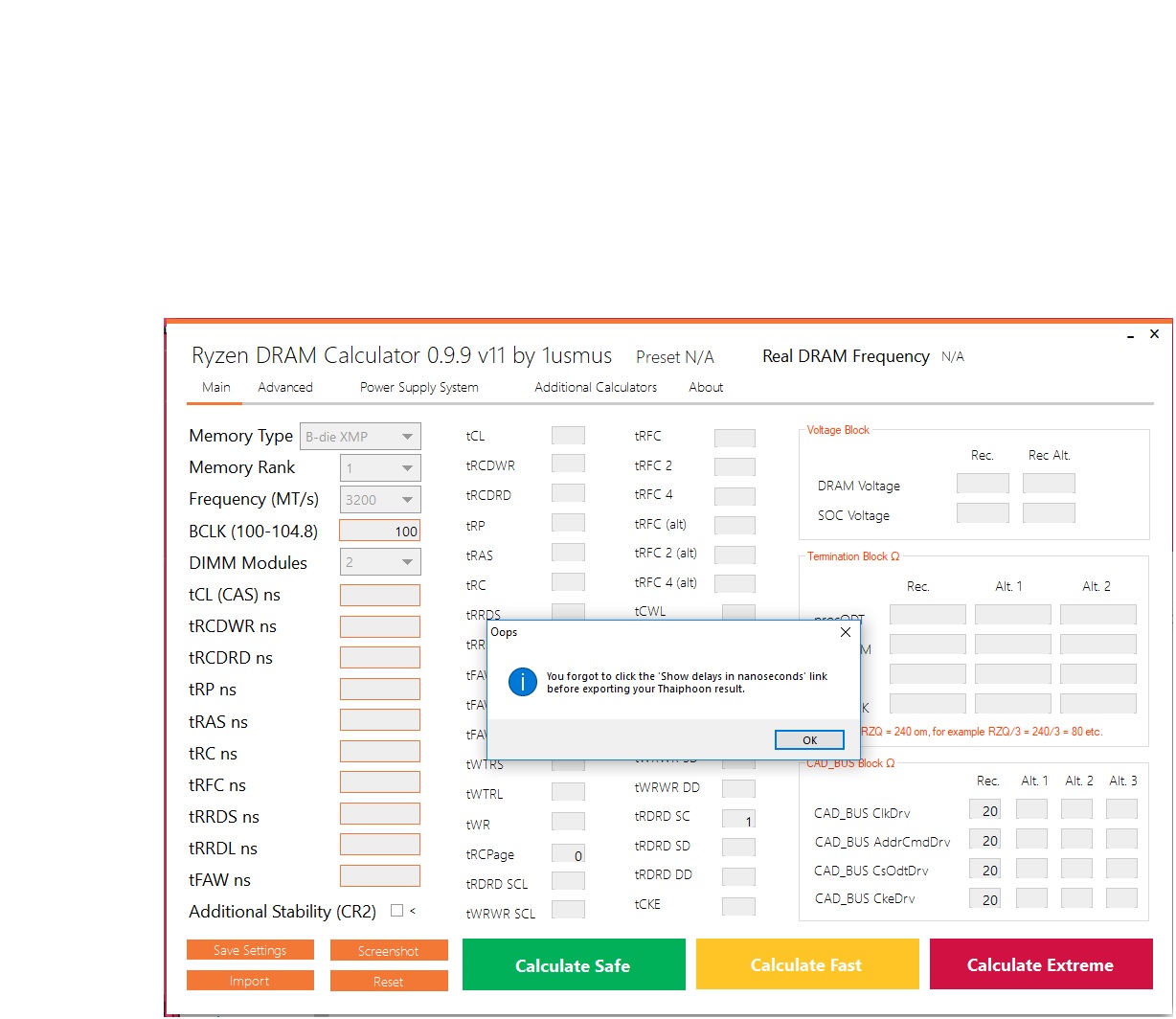Viewport: 1176px width, 1019px height.
Task: Click the tRRDL ns input field
Action: 380,844
